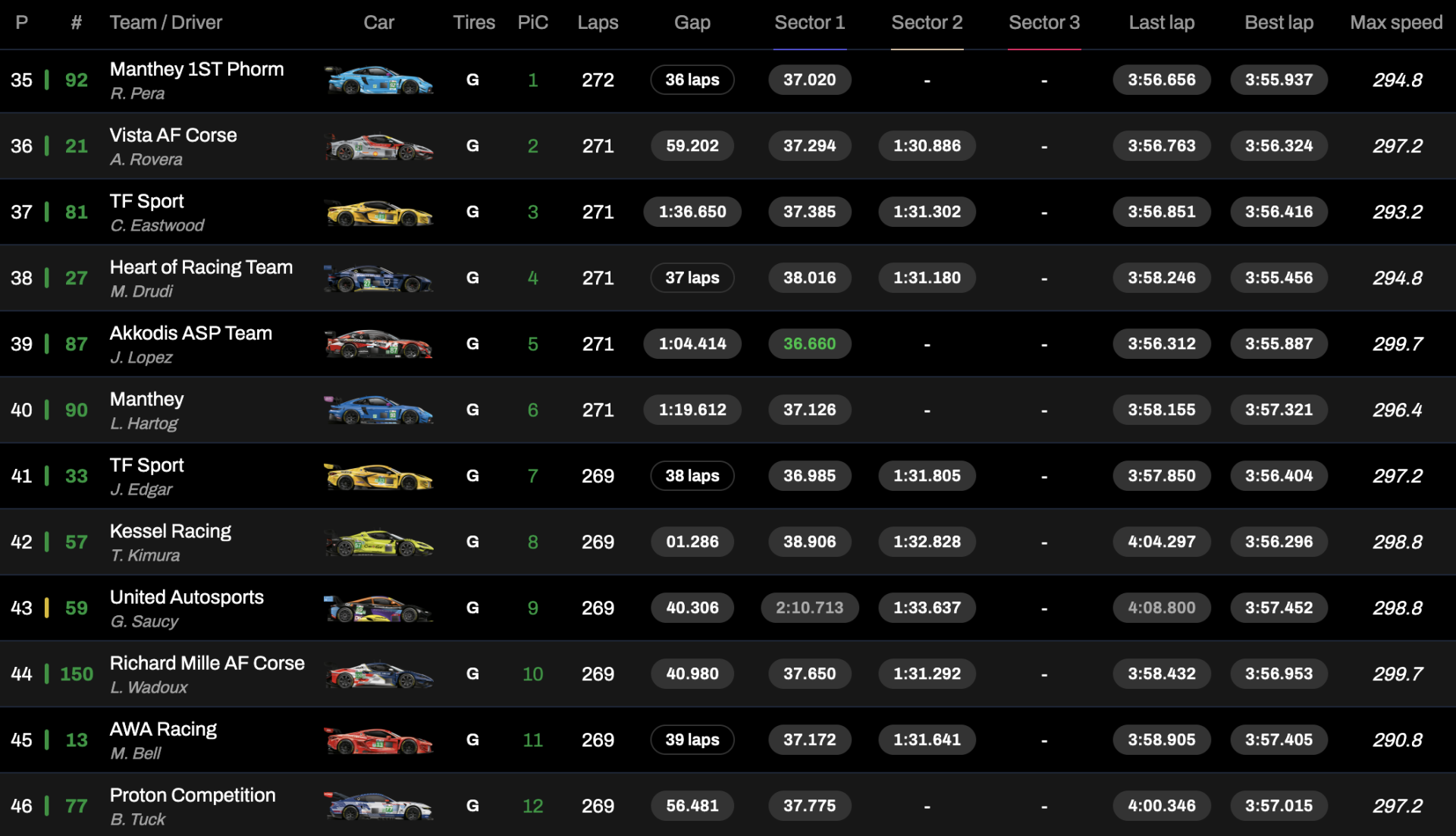Click the 38 laps gap badge
The image size is (1456, 836).
coord(692,476)
